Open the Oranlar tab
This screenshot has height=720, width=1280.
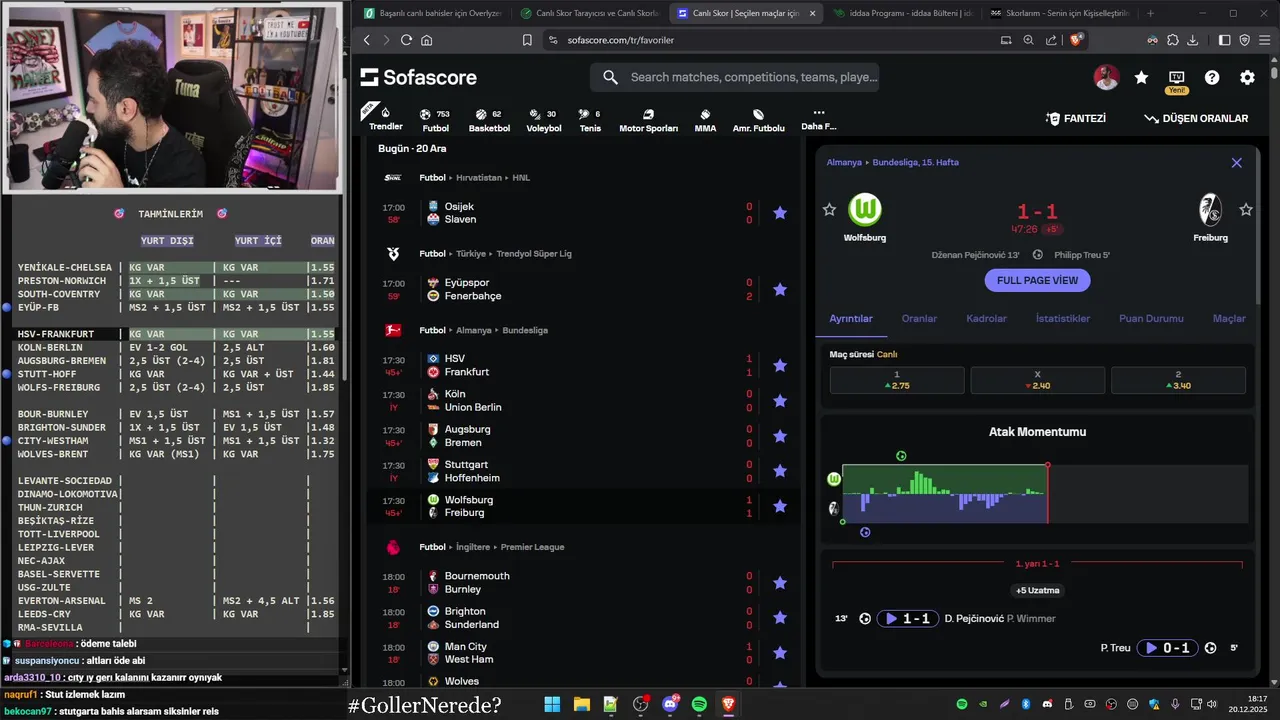tap(919, 319)
